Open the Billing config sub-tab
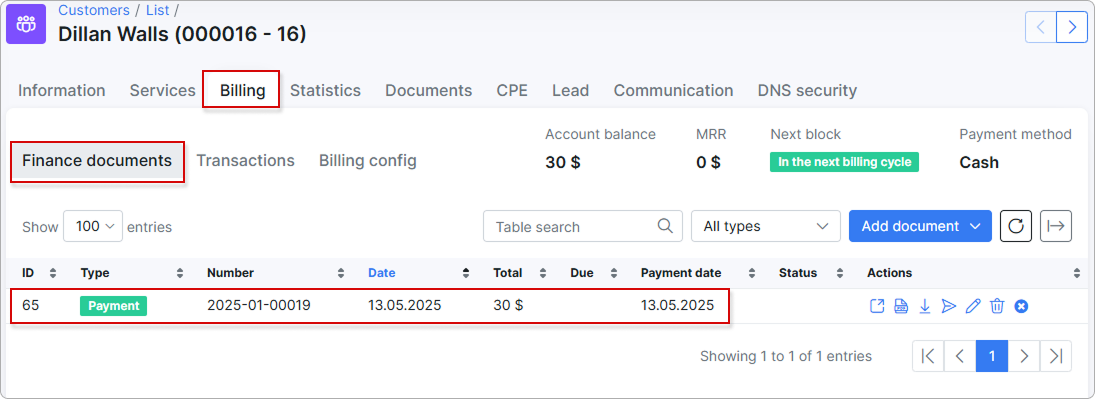The height and width of the screenshot is (399, 1095). pyautogui.click(x=368, y=161)
